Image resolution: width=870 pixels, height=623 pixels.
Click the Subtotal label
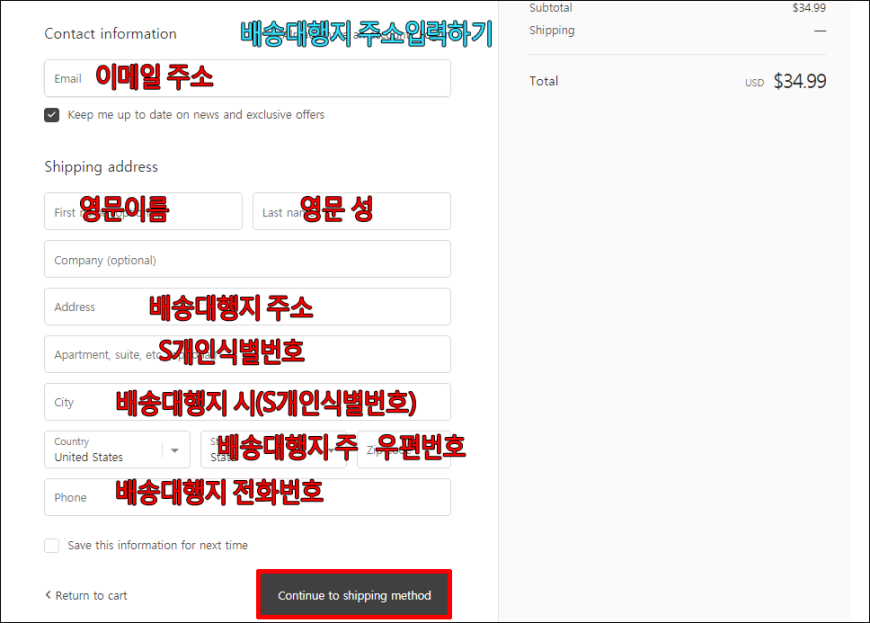point(550,8)
